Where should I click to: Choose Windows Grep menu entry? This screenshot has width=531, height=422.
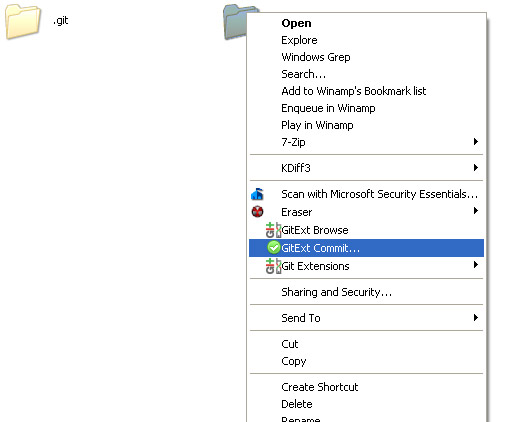(366, 57)
